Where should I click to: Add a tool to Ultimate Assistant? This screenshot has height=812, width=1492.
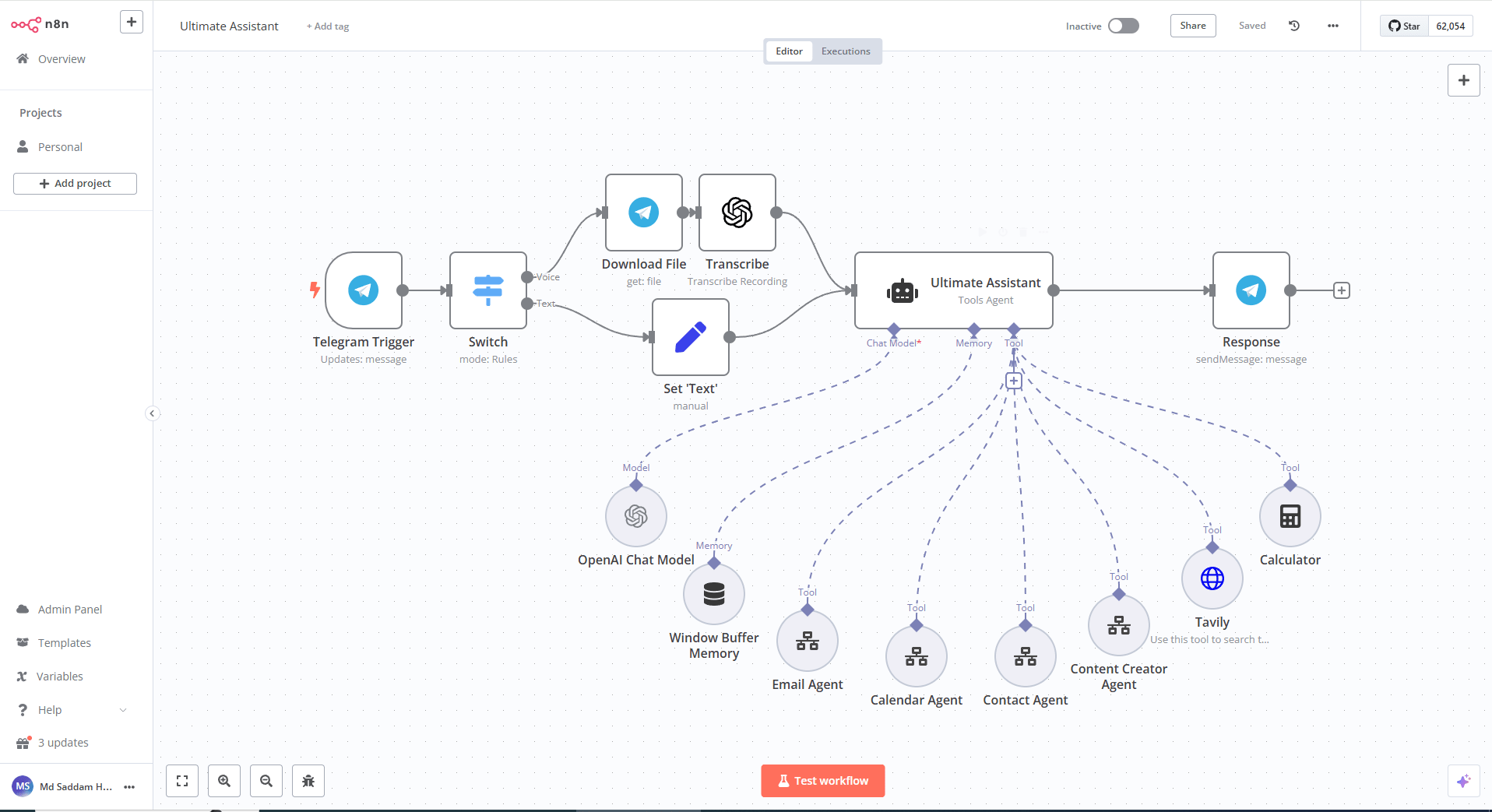(1014, 381)
